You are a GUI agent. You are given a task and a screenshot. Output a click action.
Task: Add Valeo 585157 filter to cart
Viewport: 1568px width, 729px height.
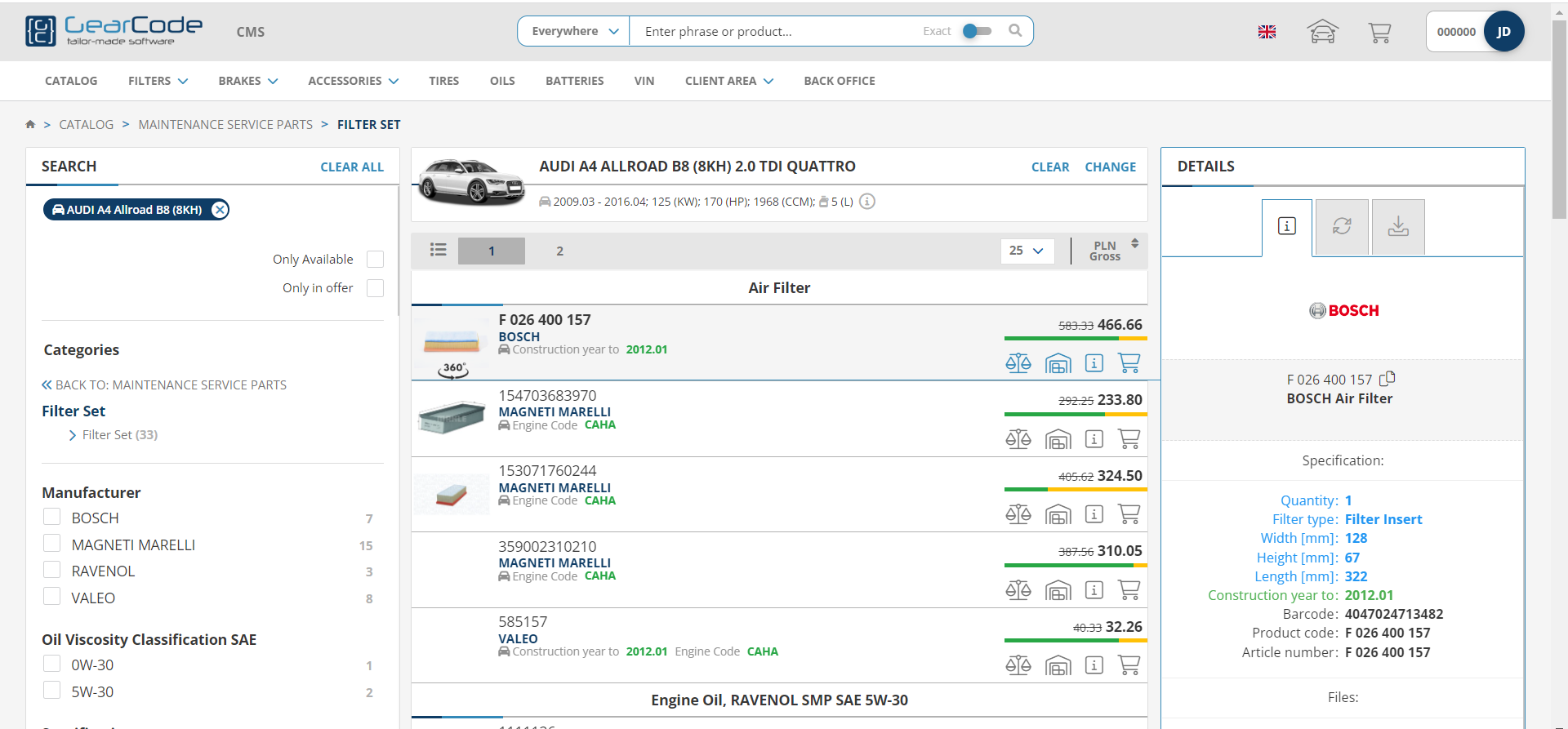(x=1129, y=665)
